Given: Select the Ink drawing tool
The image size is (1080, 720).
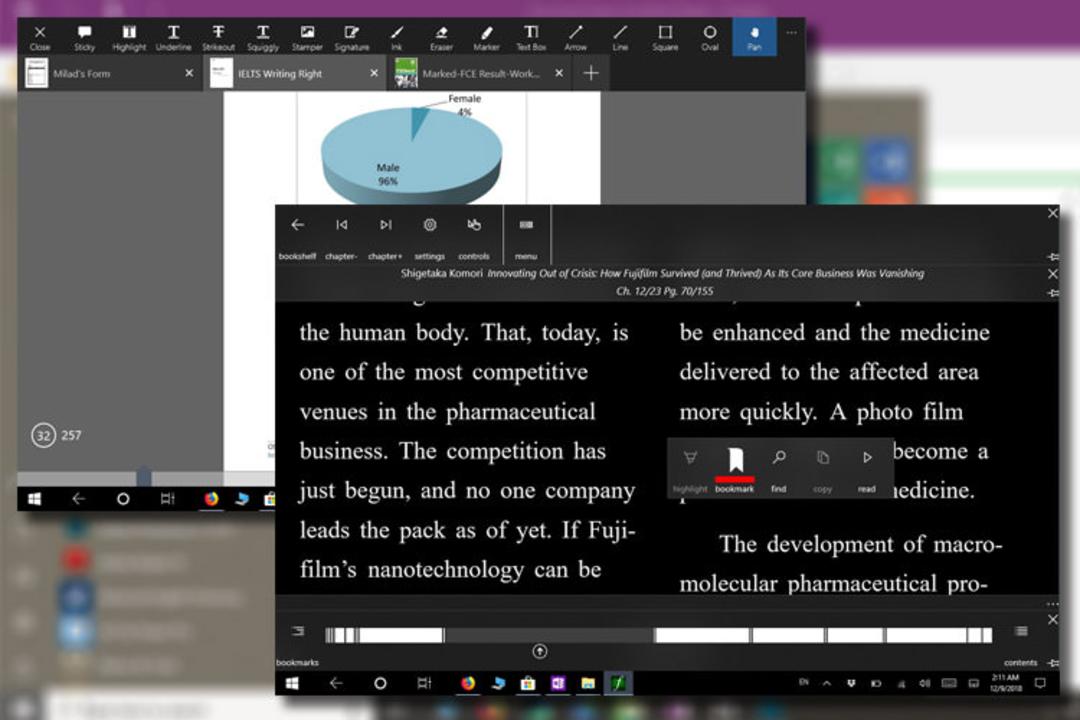Looking at the screenshot, I should (397, 38).
